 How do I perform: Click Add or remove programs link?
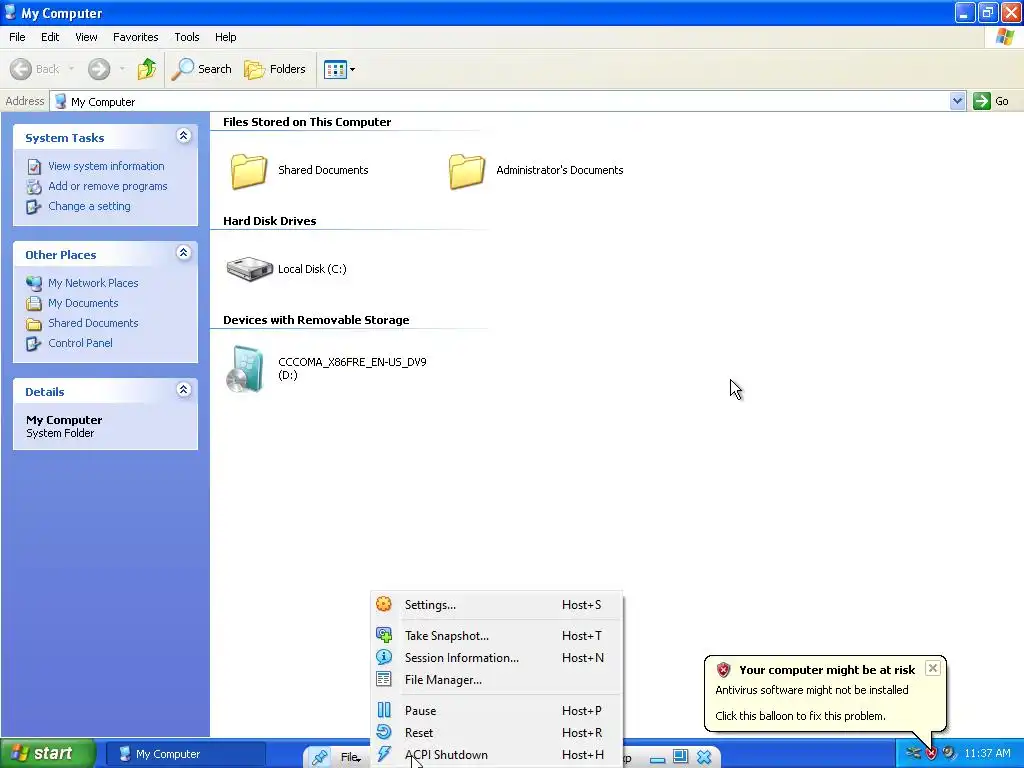pos(108,186)
